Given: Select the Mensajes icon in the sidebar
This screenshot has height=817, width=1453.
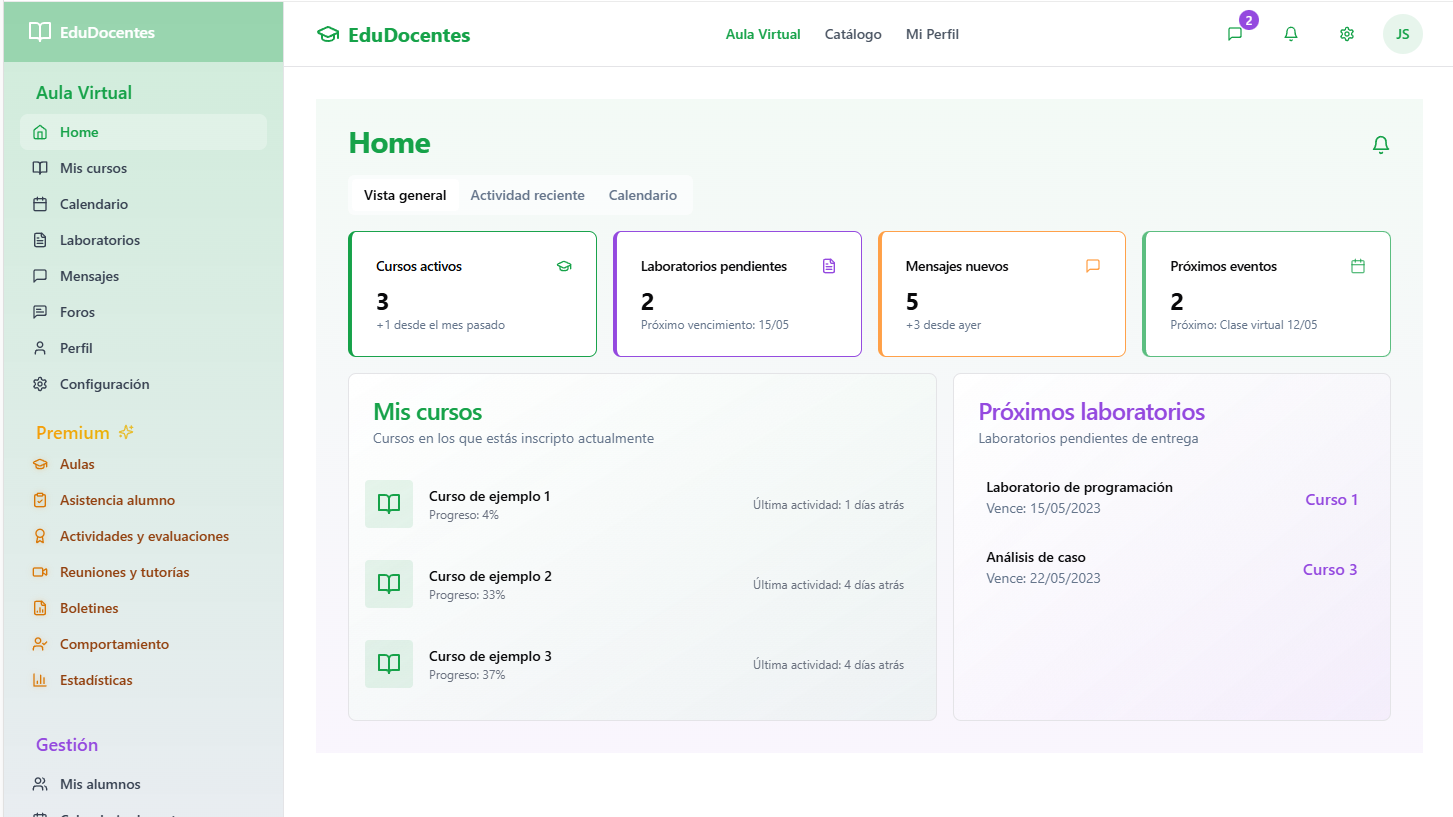Looking at the screenshot, I should coord(39,275).
